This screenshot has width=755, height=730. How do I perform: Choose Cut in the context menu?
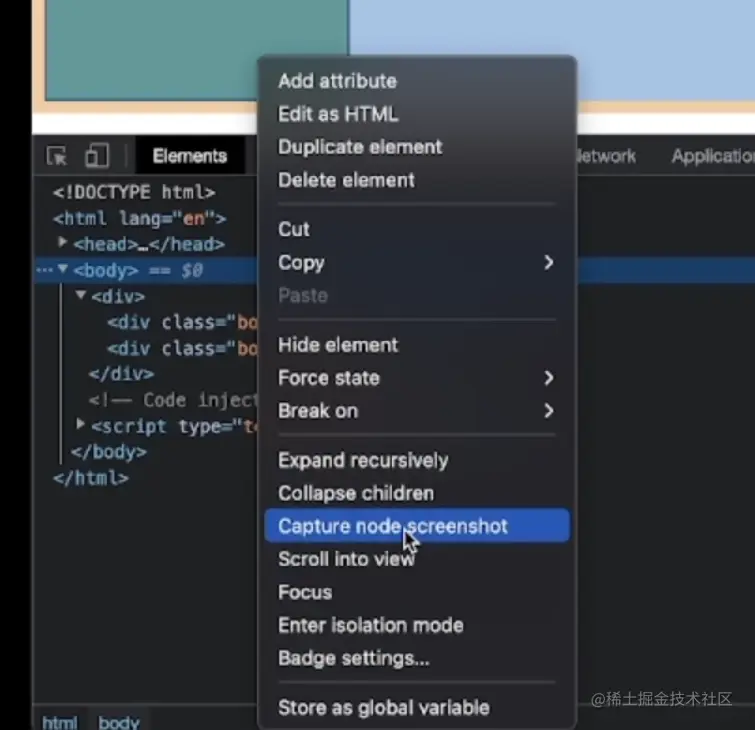(294, 229)
